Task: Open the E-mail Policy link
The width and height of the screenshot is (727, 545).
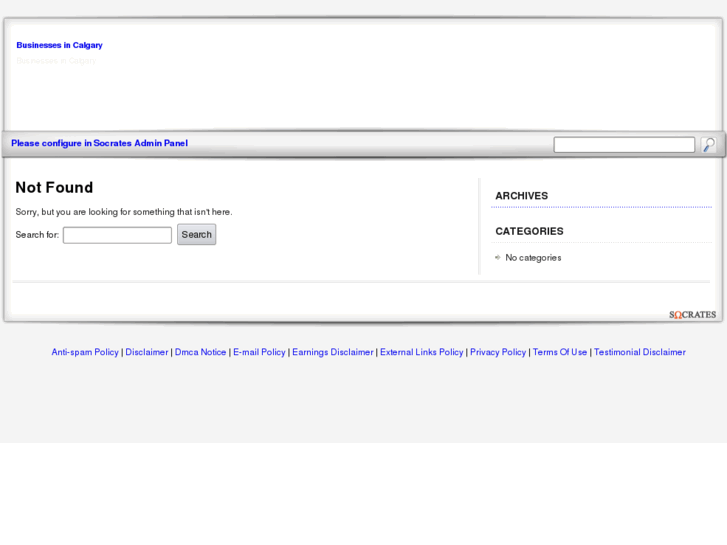Action: coord(259,352)
